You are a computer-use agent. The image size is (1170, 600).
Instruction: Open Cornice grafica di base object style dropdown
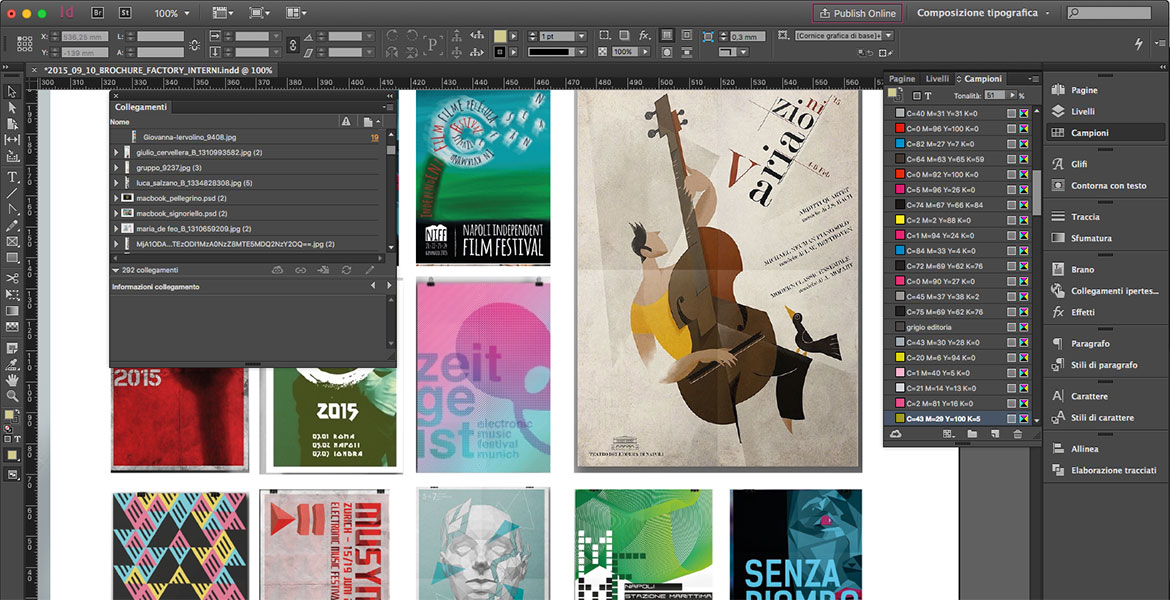[x=888, y=35]
